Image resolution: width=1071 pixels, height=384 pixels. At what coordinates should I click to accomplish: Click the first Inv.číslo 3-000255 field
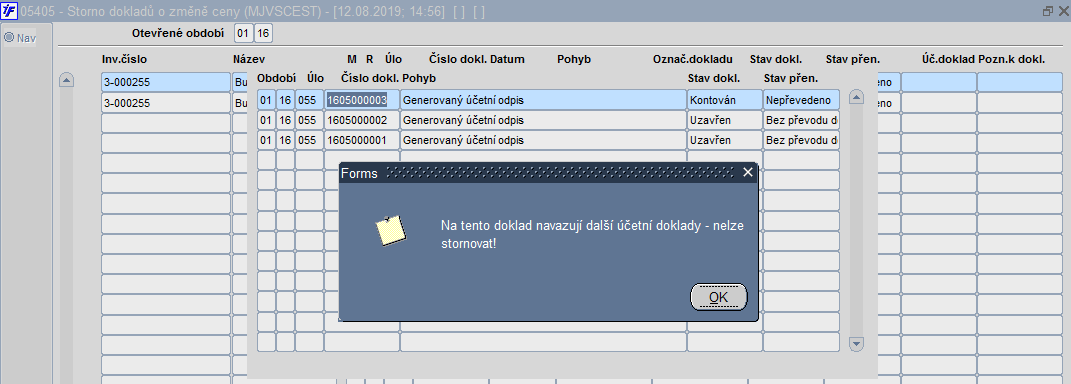pyautogui.click(x=166, y=83)
